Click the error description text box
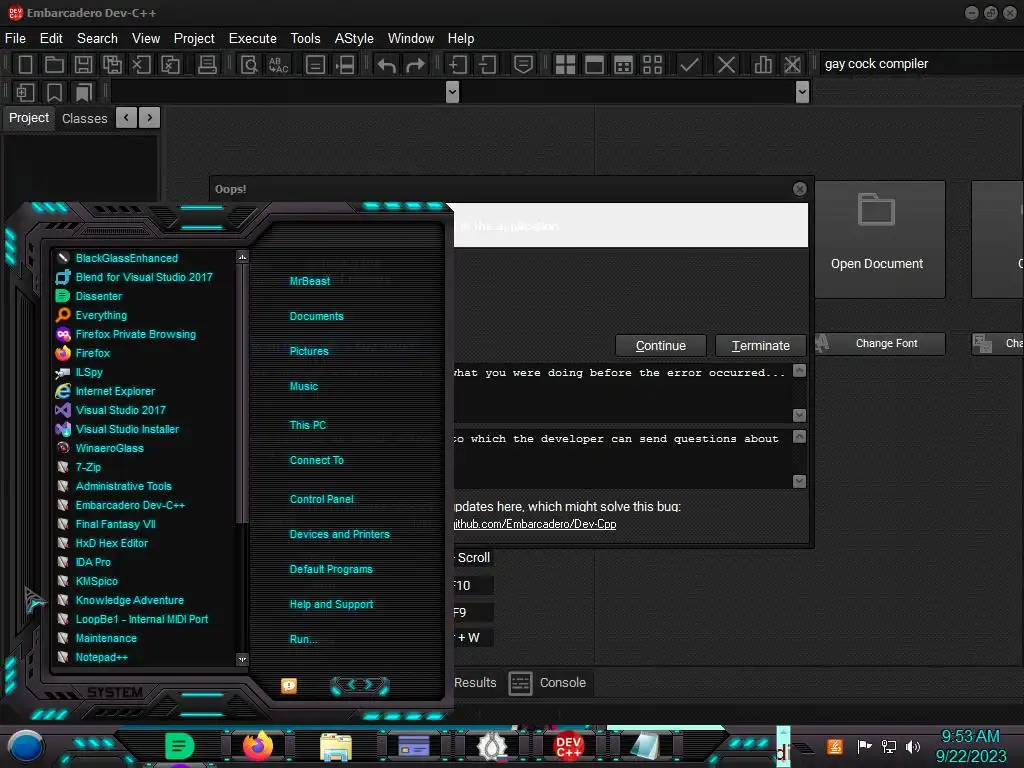 tap(621, 393)
